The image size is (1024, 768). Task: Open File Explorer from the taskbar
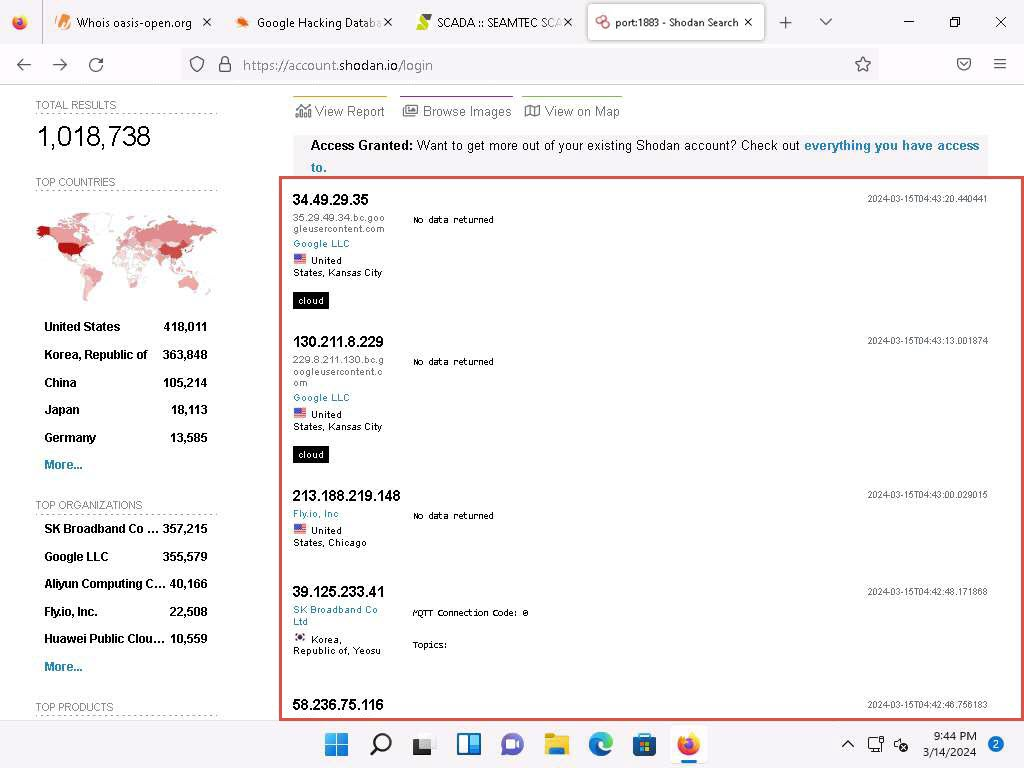(556, 744)
